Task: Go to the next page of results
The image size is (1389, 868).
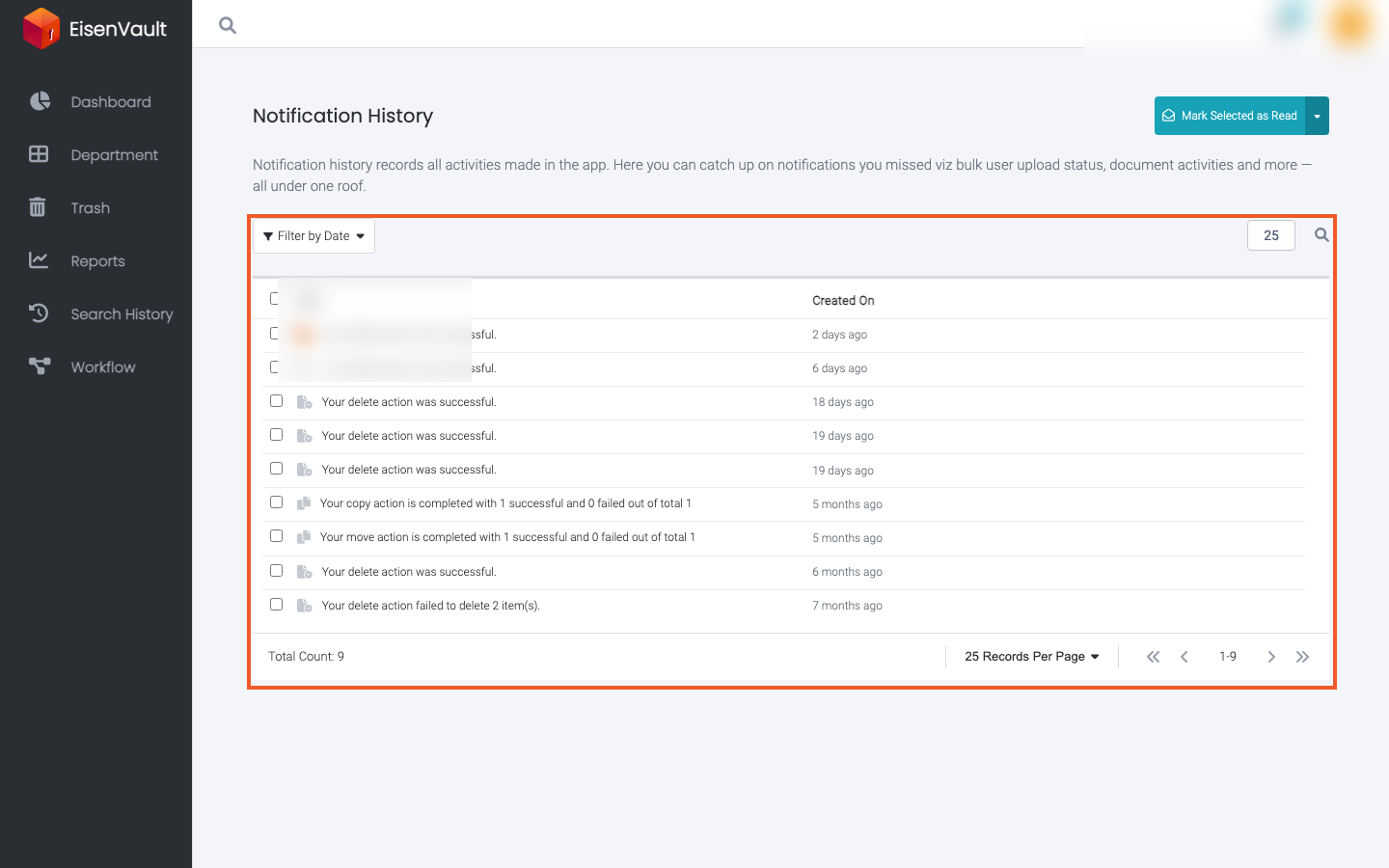Action: (1271, 657)
